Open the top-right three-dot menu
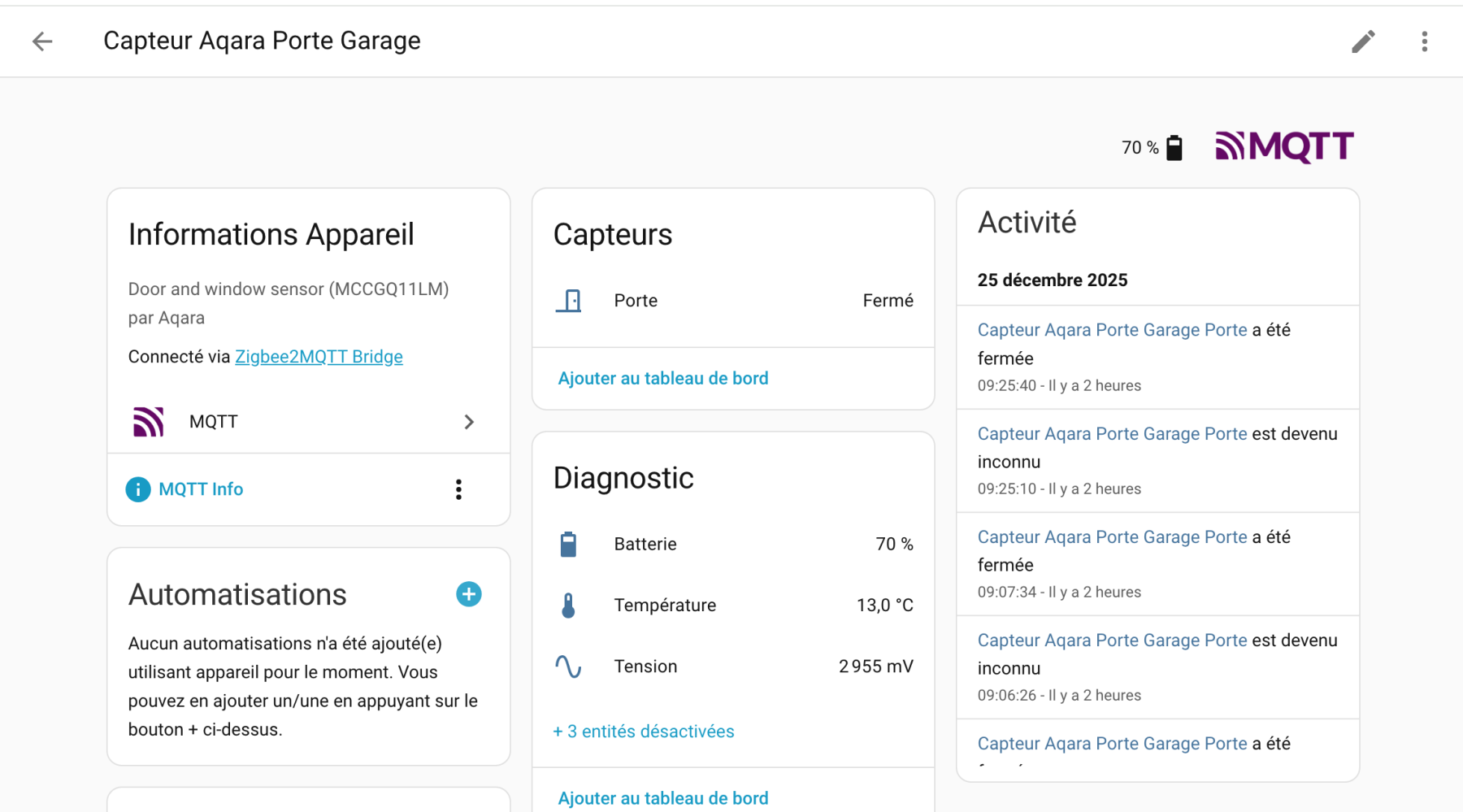1463x812 pixels. coord(1424,41)
